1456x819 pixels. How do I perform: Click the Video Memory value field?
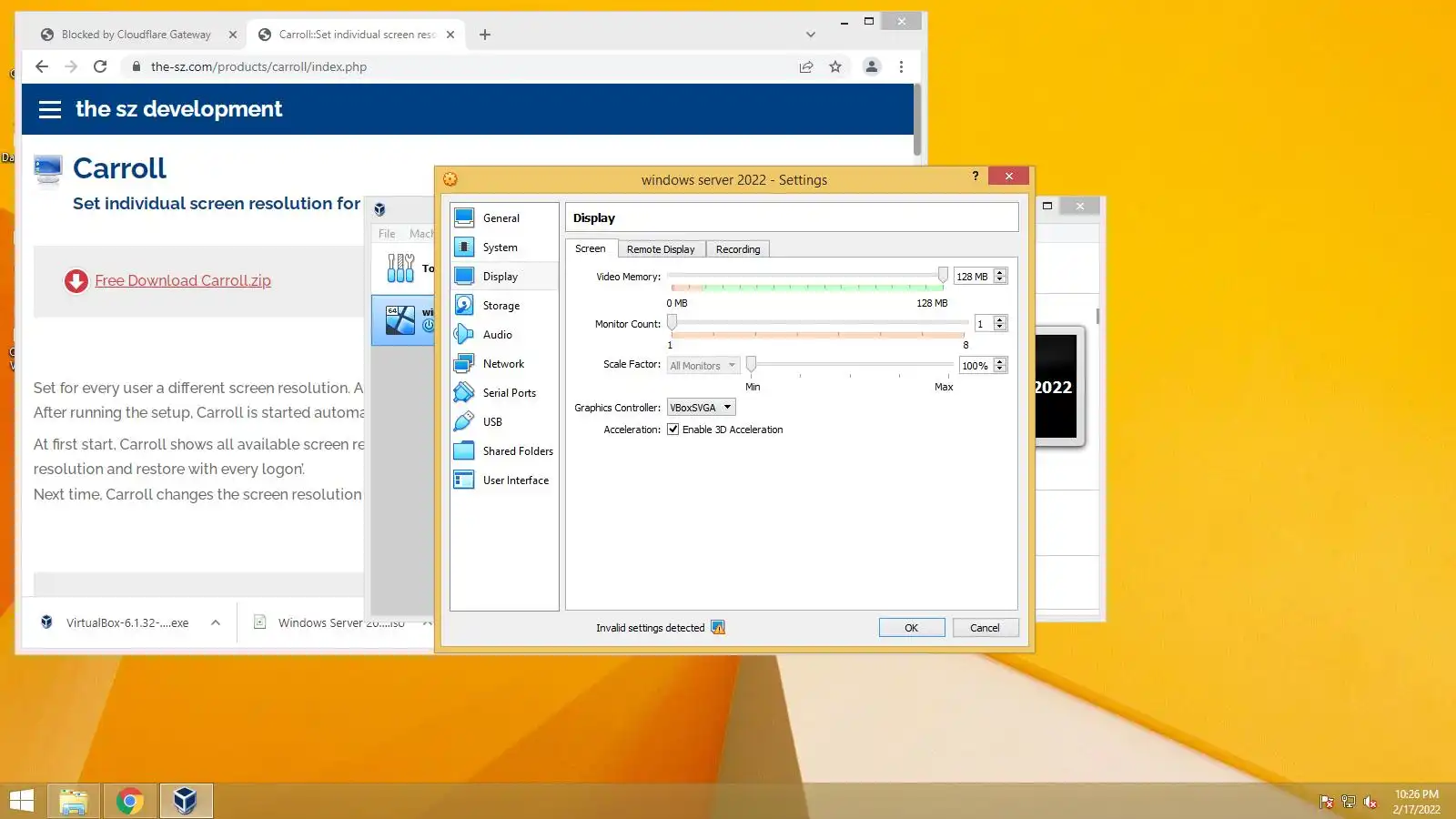click(973, 277)
